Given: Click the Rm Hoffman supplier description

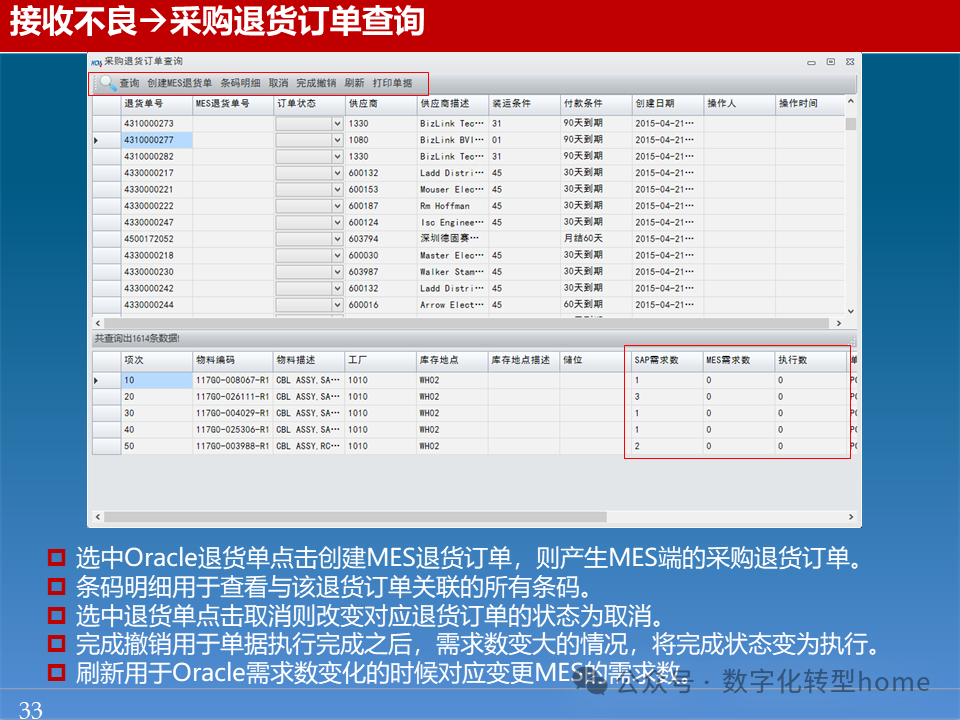Looking at the screenshot, I should (452, 206).
